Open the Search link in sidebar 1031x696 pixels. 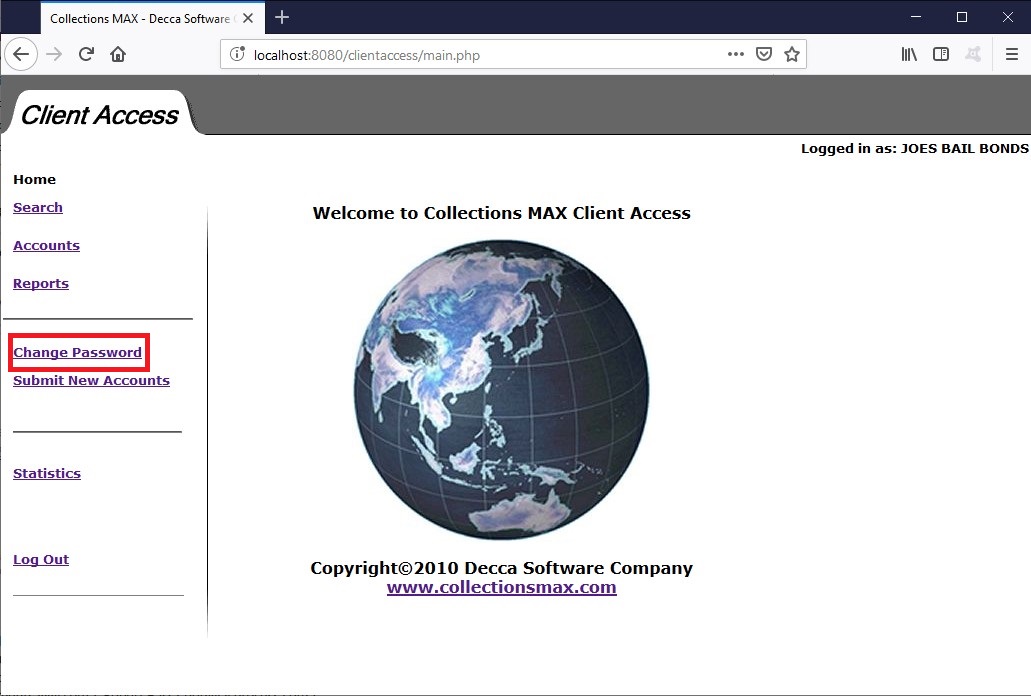point(38,208)
